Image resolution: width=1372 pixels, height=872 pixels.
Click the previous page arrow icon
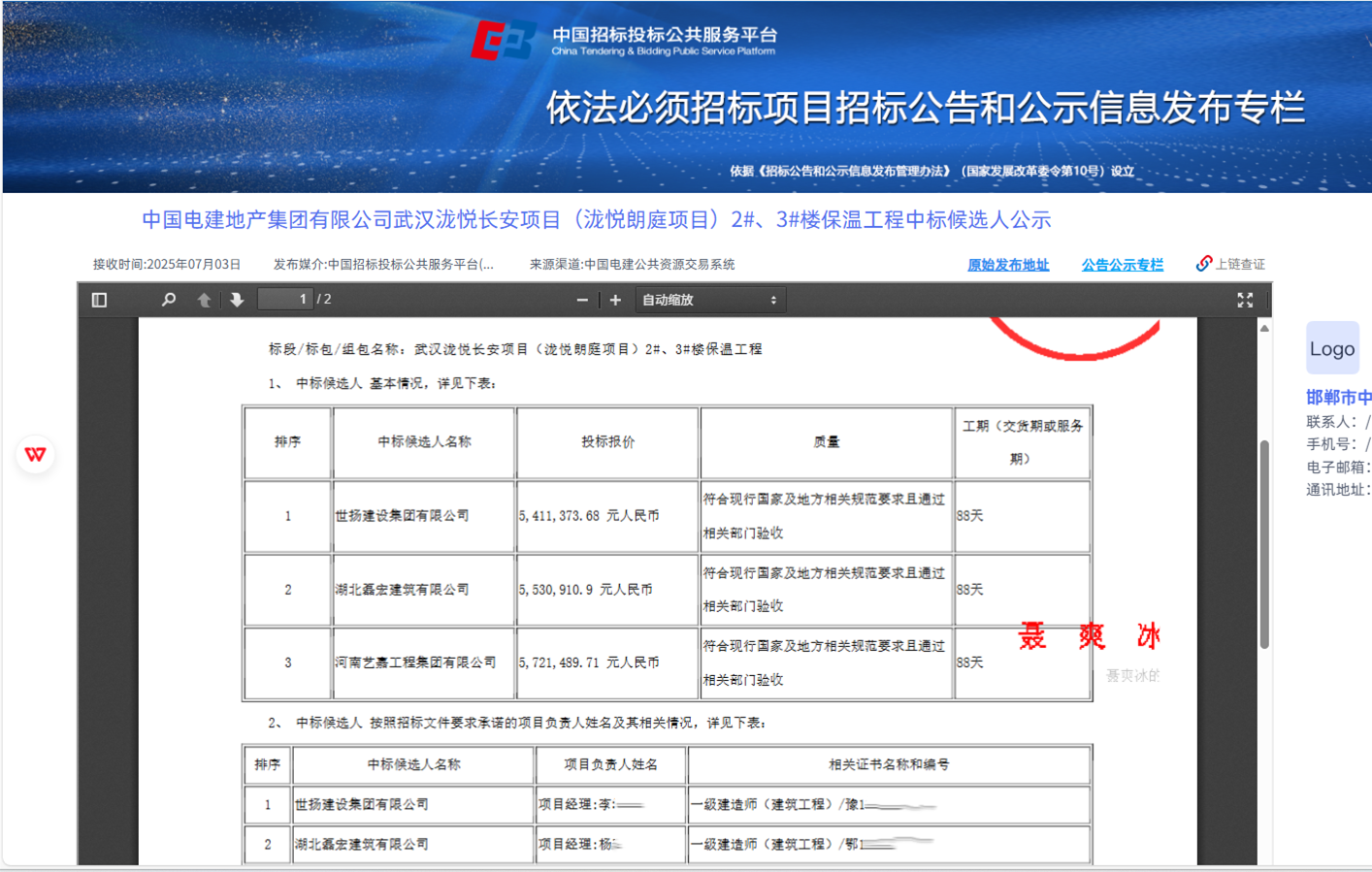[x=203, y=300]
